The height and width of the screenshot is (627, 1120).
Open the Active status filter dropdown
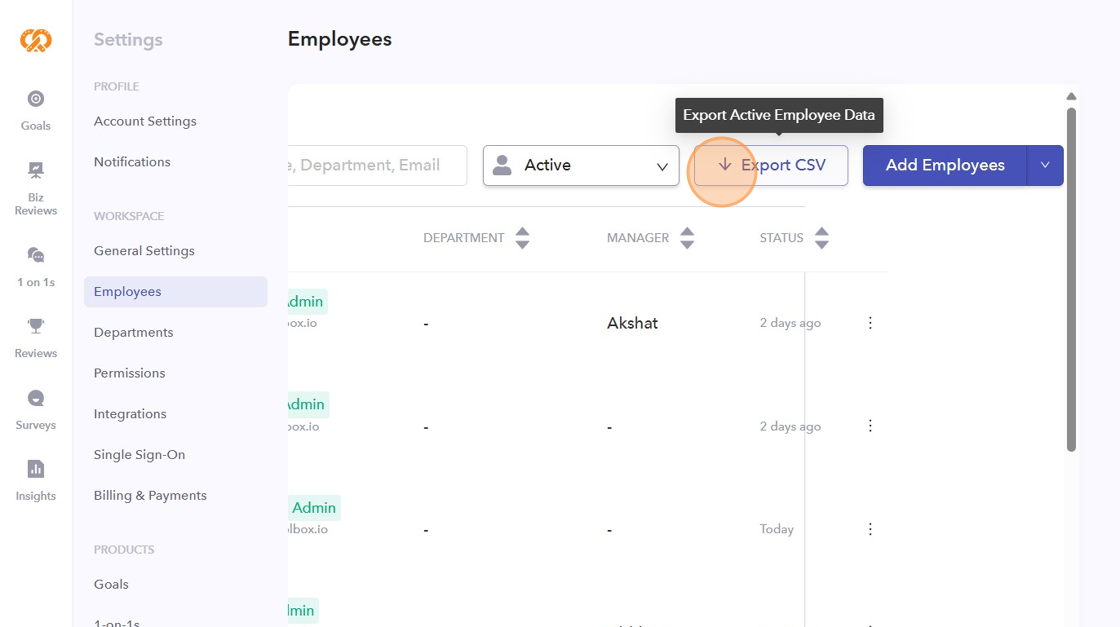(x=581, y=166)
